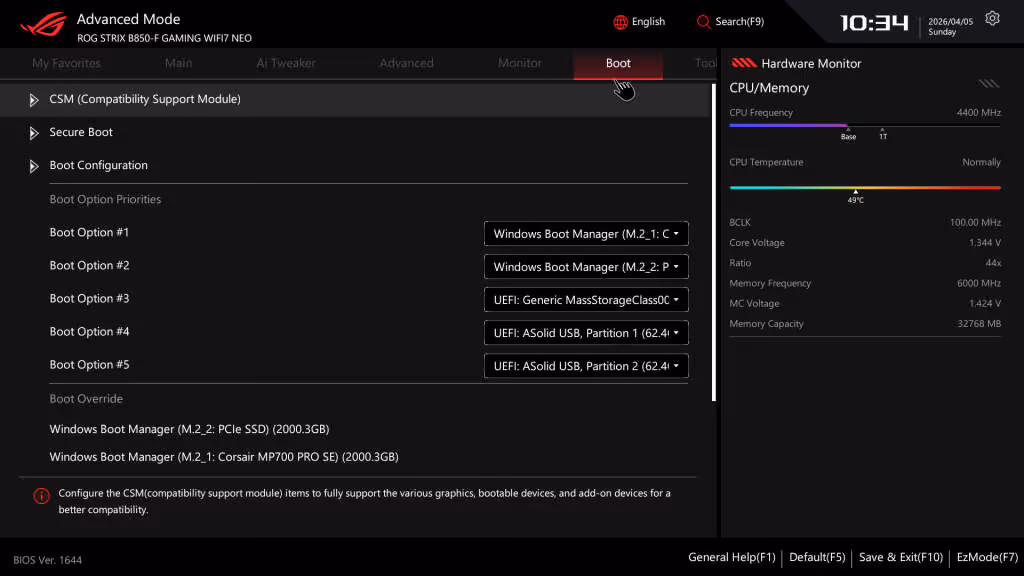The image size is (1024, 576).
Task: Open the Boot Option #1 dropdown
Action: coord(586,234)
